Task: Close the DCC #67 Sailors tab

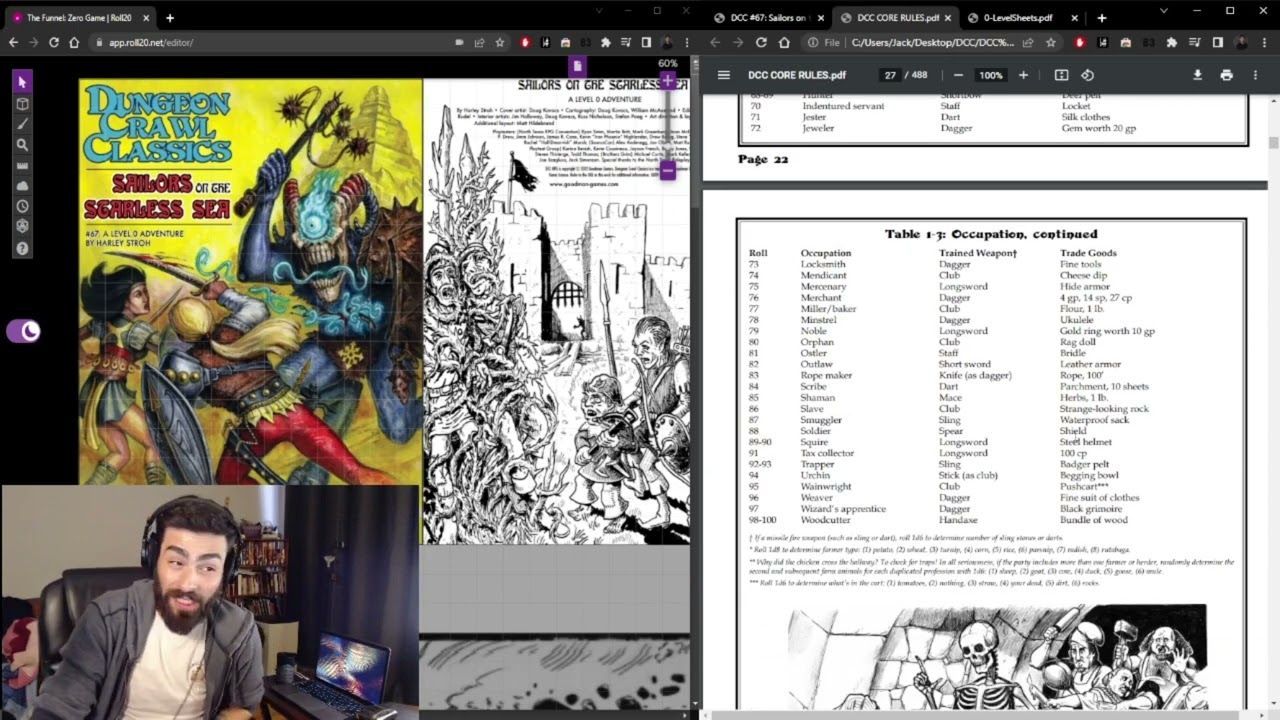Action: point(820,18)
